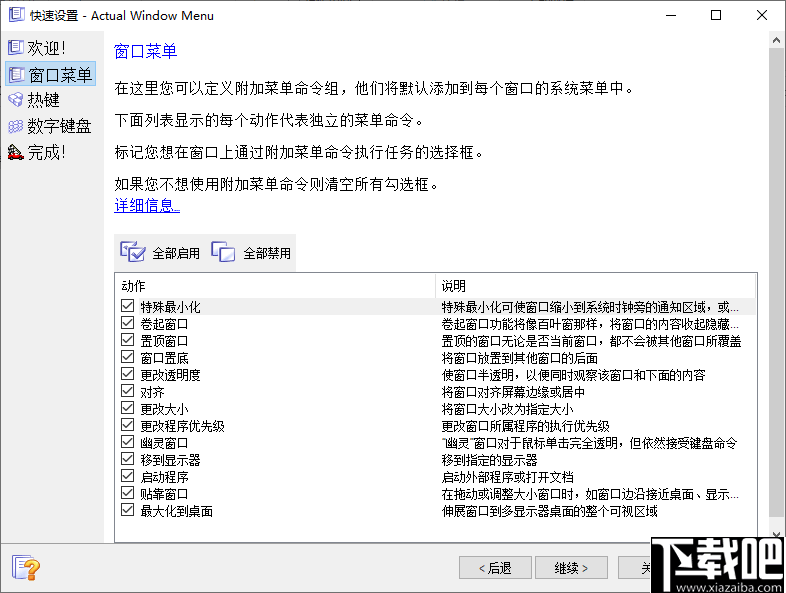Select the 启动程序 row label
The width and height of the screenshot is (786, 593).
(164, 477)
